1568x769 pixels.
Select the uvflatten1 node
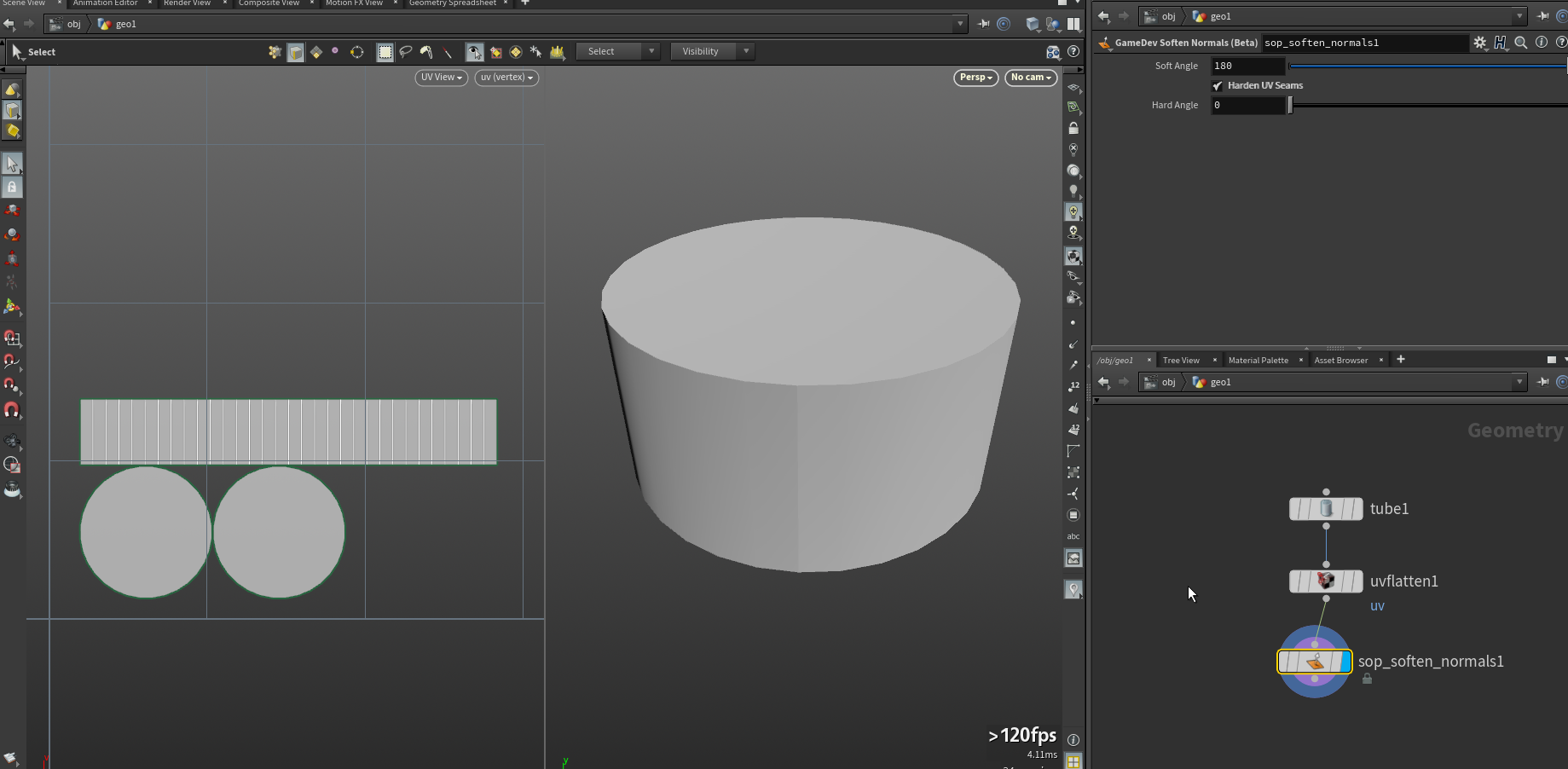tap(1326, 581)
